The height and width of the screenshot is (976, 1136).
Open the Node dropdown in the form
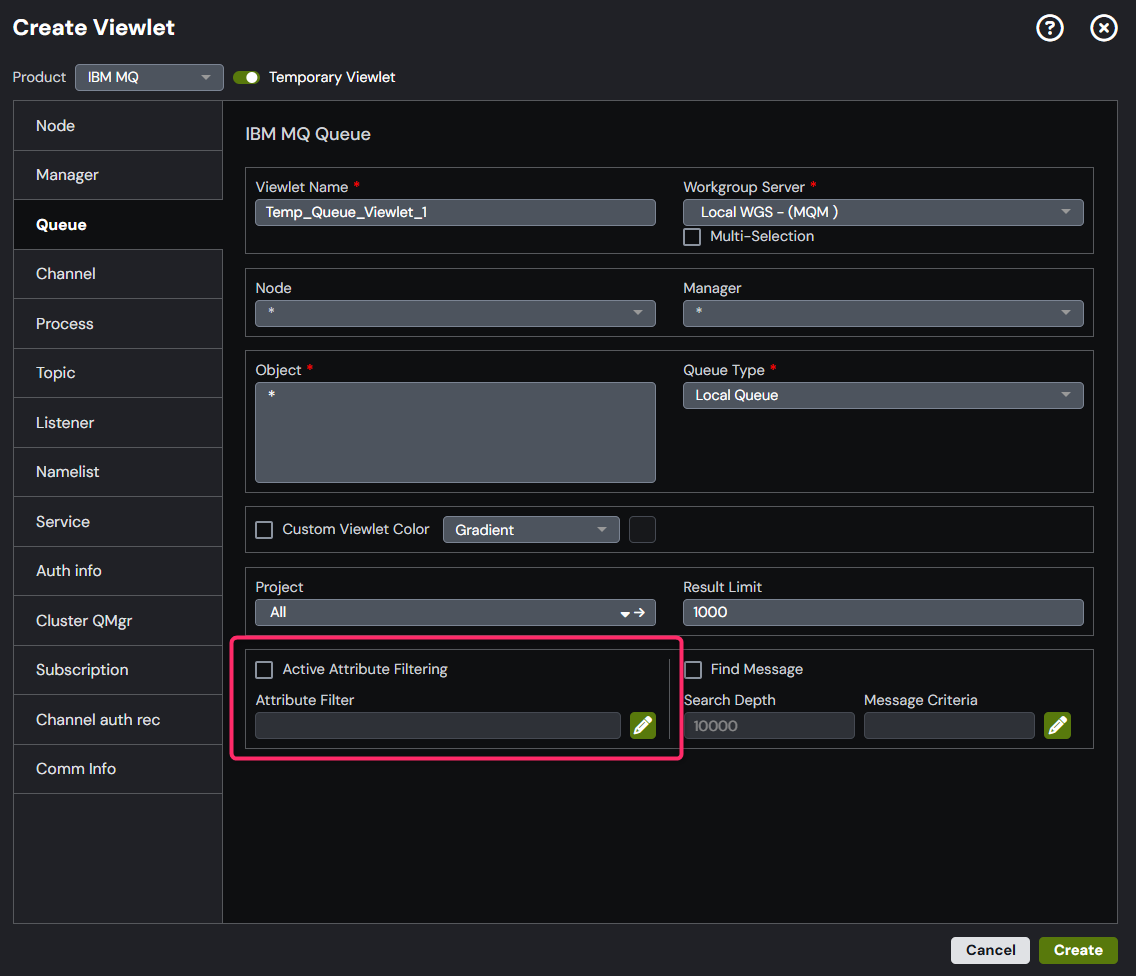coord(455,313)
